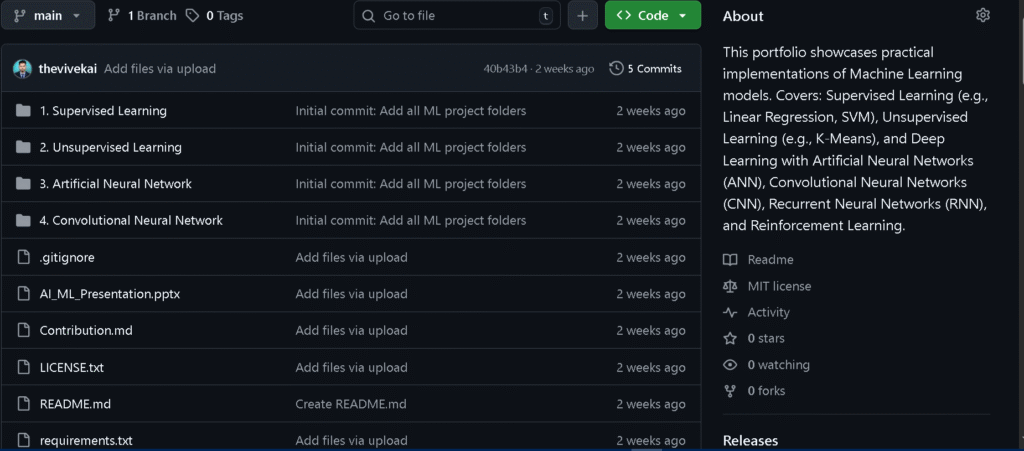Open the requirements.txt file

tap(86, 440)
